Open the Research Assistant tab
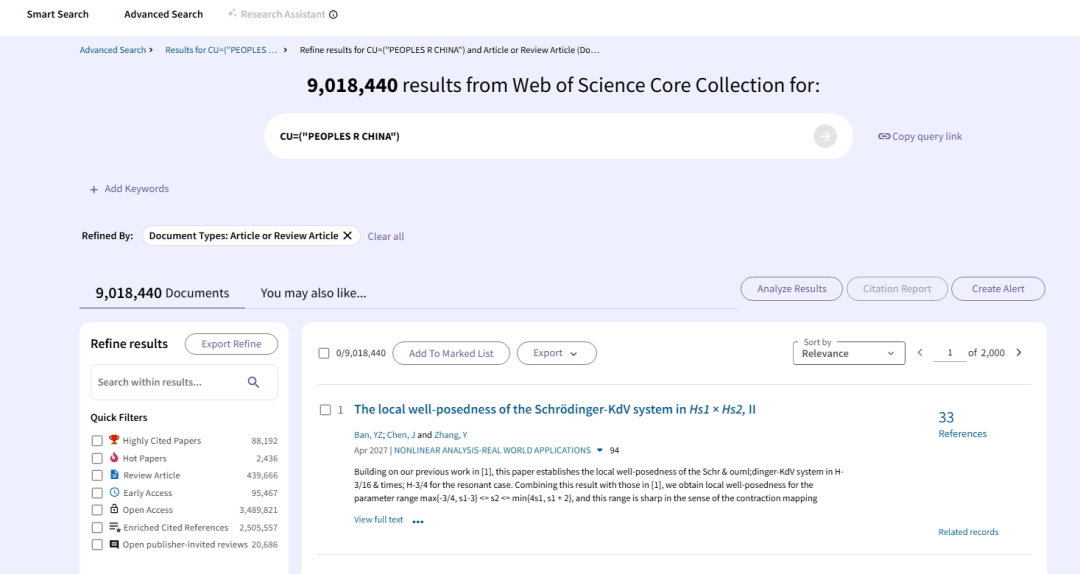 [x=282, y=14]
